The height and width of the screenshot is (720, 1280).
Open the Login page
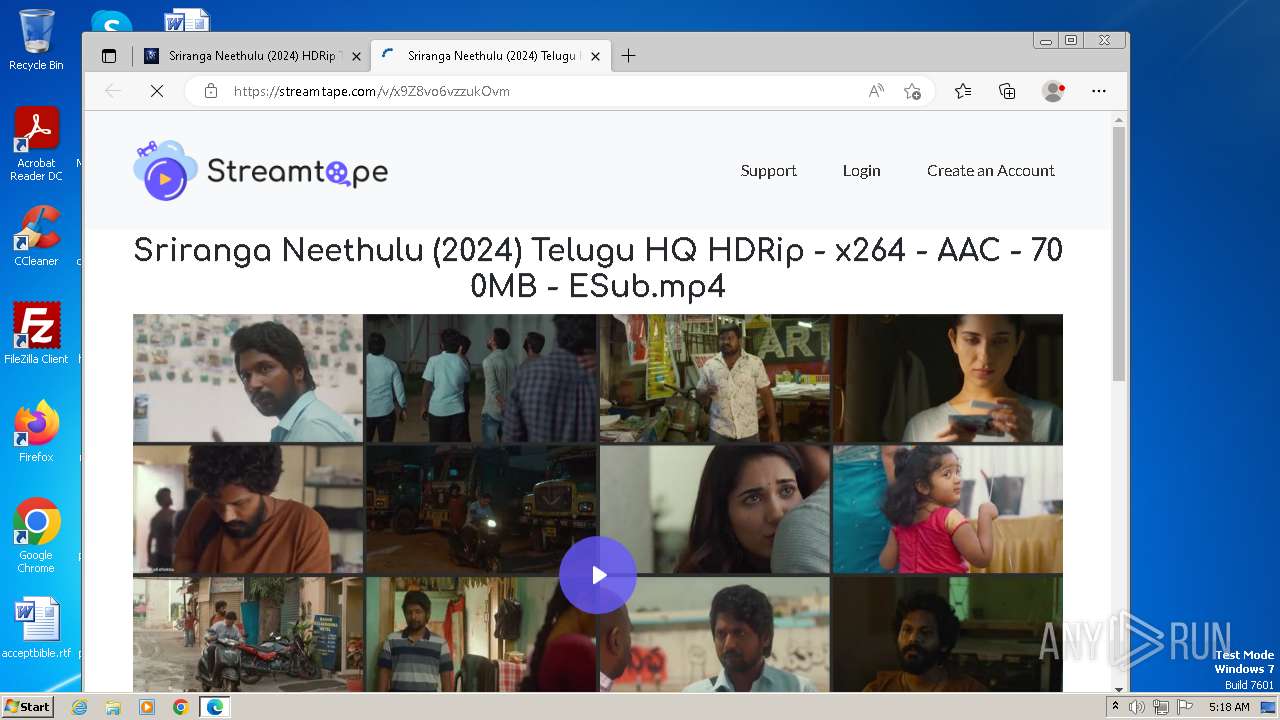[861, 171]
